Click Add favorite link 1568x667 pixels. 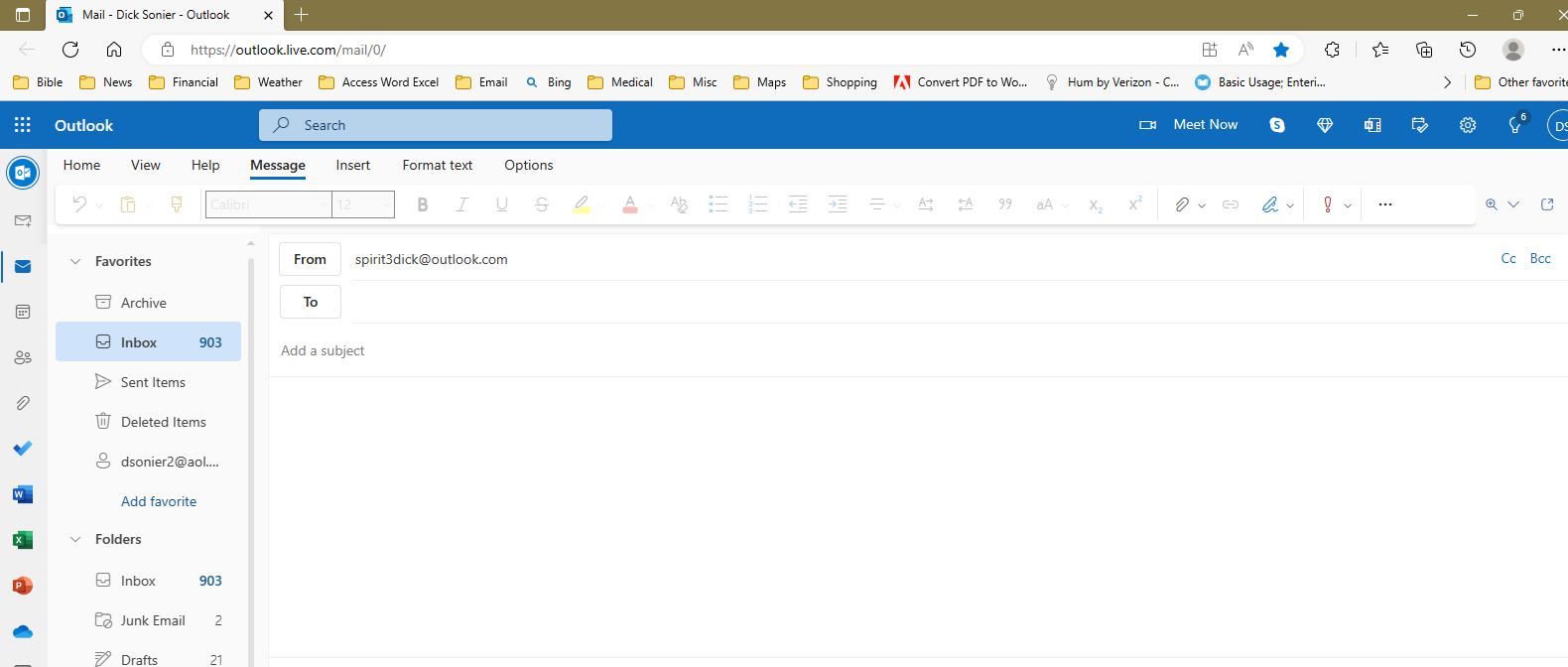pyautogui.click(x=159, y=501)
